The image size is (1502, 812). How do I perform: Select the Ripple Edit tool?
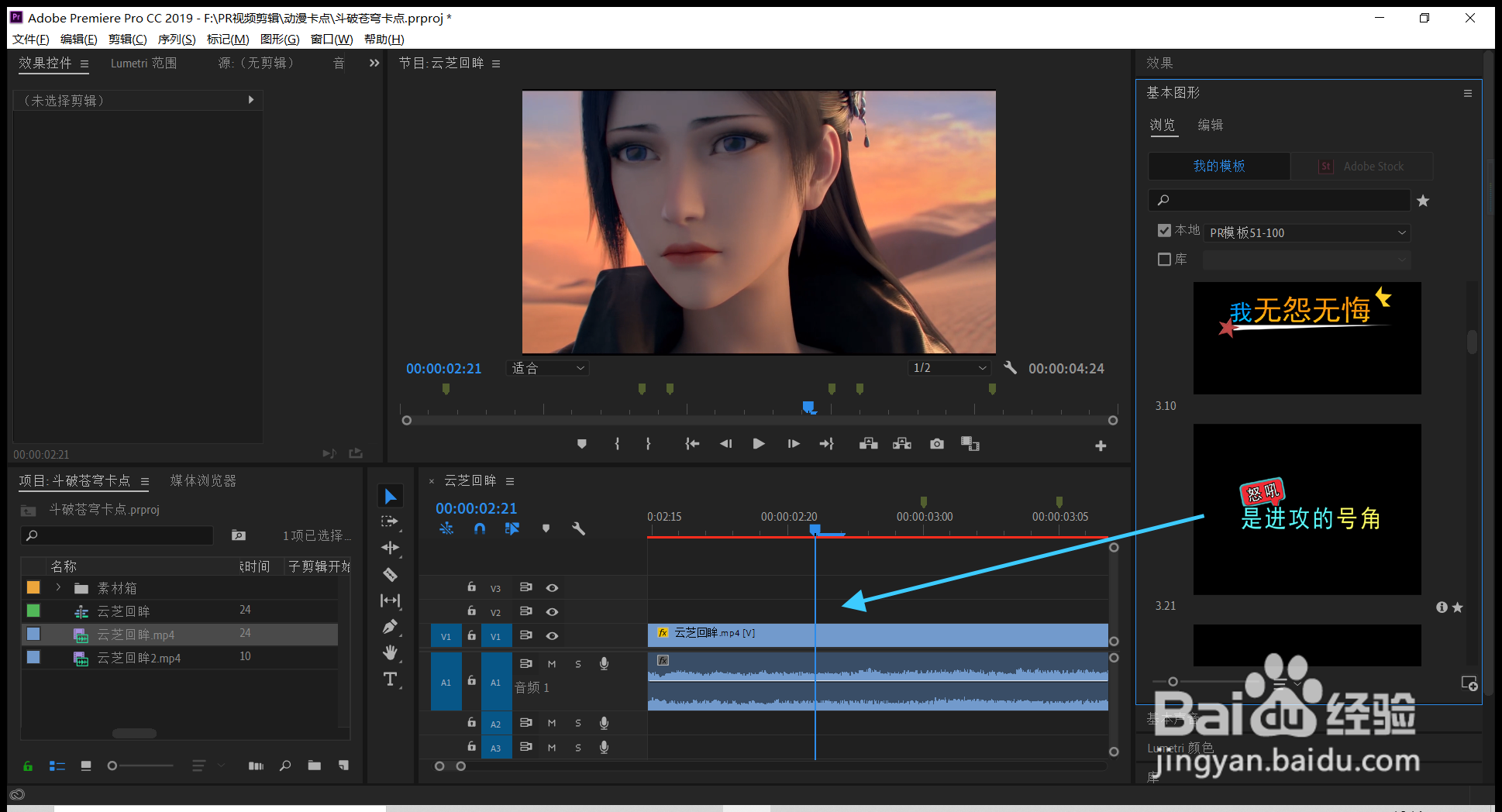391,548
